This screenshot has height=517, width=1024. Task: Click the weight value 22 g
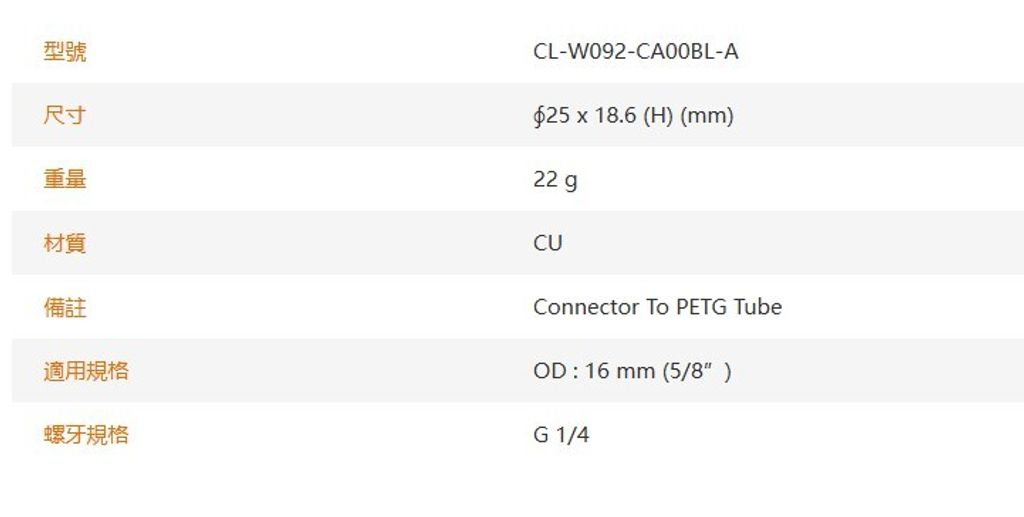pyautogui.click(x=555, y=180)
